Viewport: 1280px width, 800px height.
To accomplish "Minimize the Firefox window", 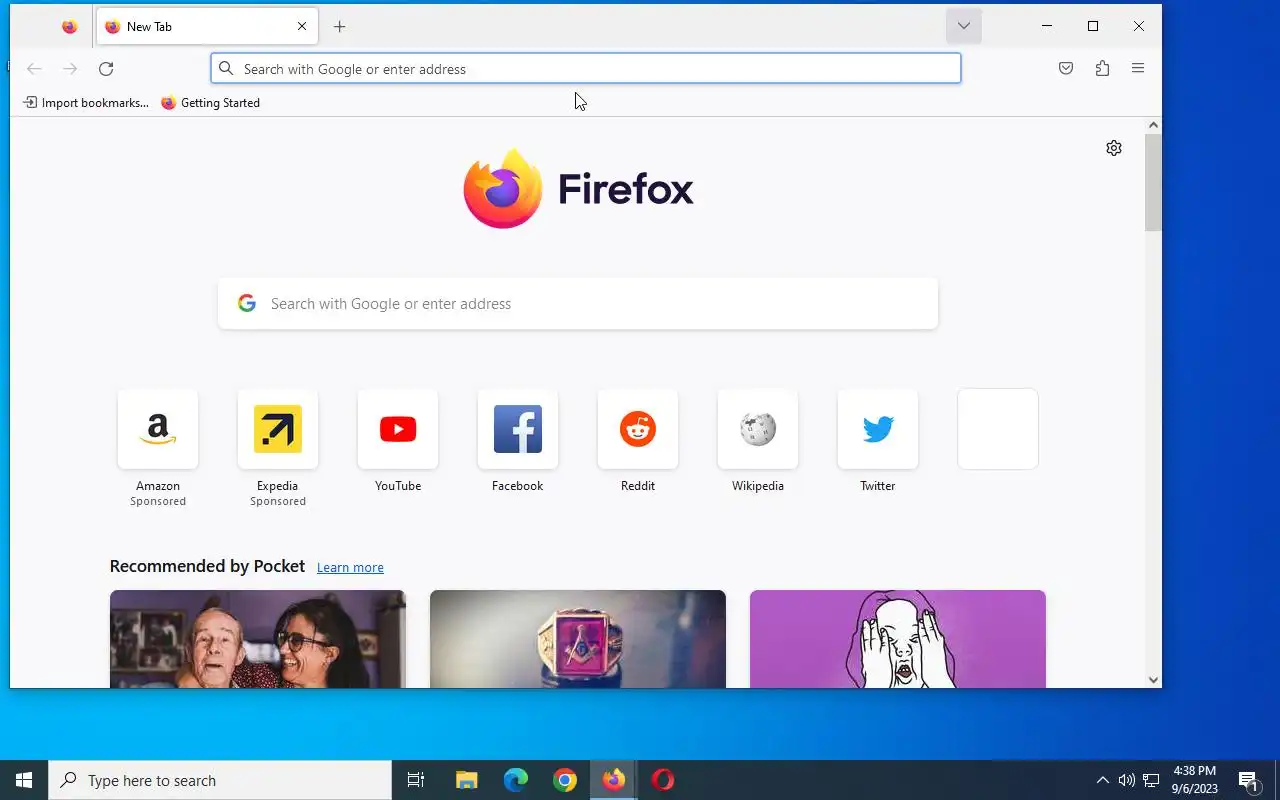I will click(1047, 26).
